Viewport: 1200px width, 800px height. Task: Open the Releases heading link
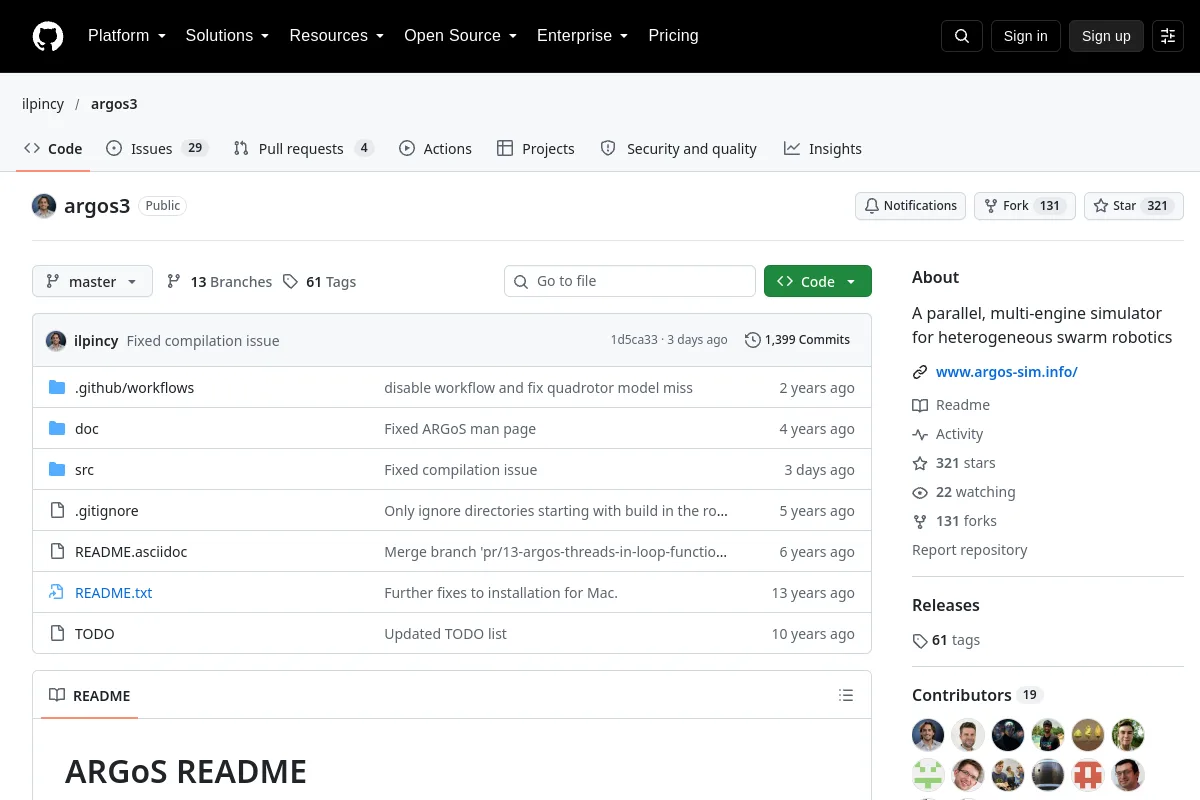pyautogui.click(x=946, y=605)
